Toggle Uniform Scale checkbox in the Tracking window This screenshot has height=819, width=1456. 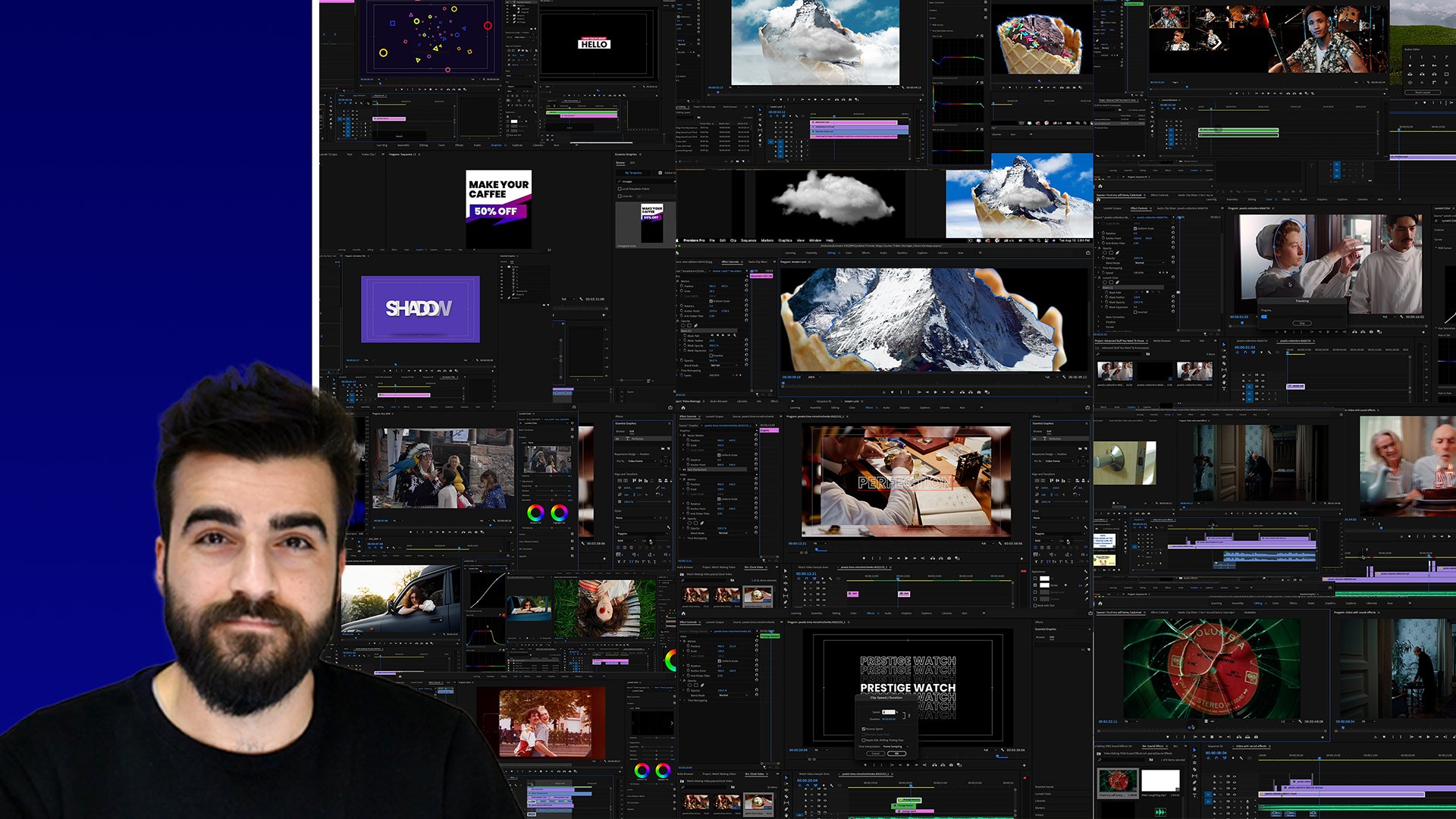[1135, 228]
